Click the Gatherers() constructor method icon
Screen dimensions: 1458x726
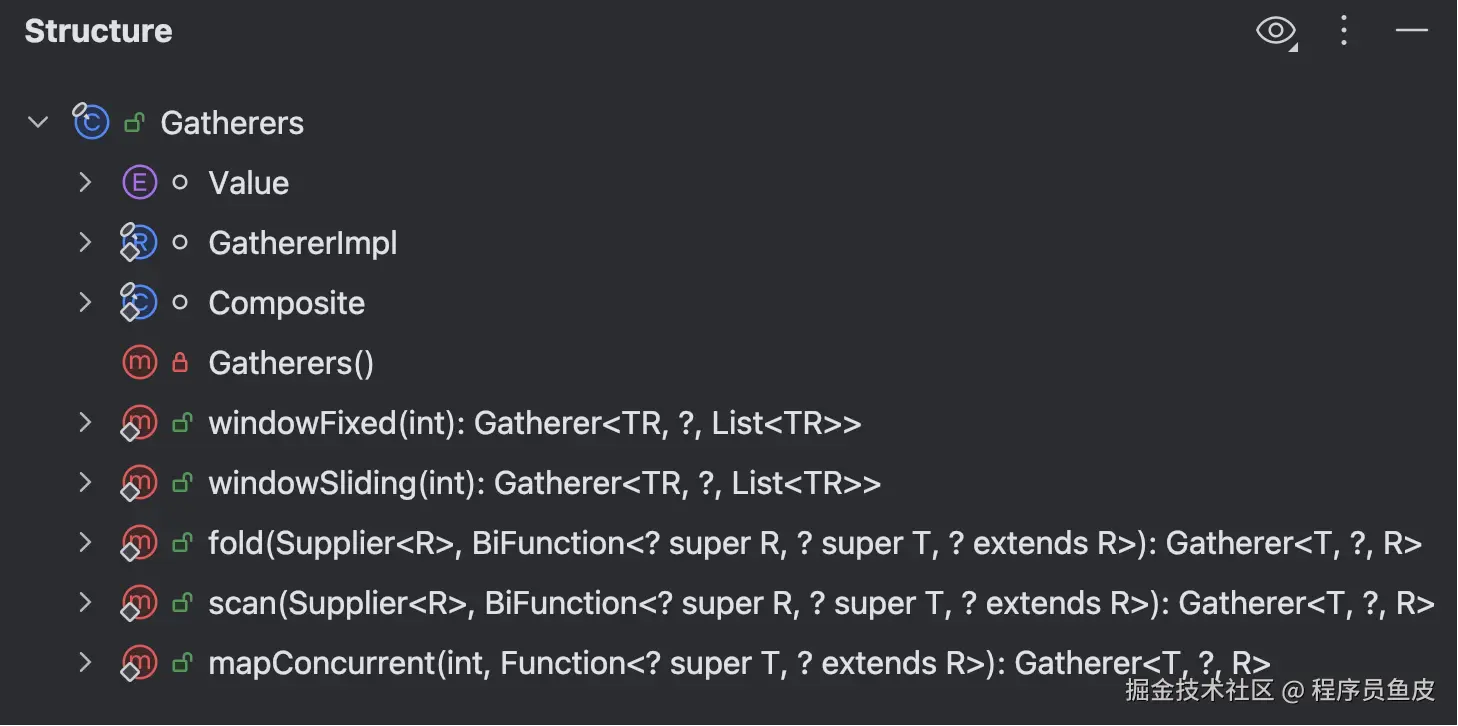[x=139, y=363]
